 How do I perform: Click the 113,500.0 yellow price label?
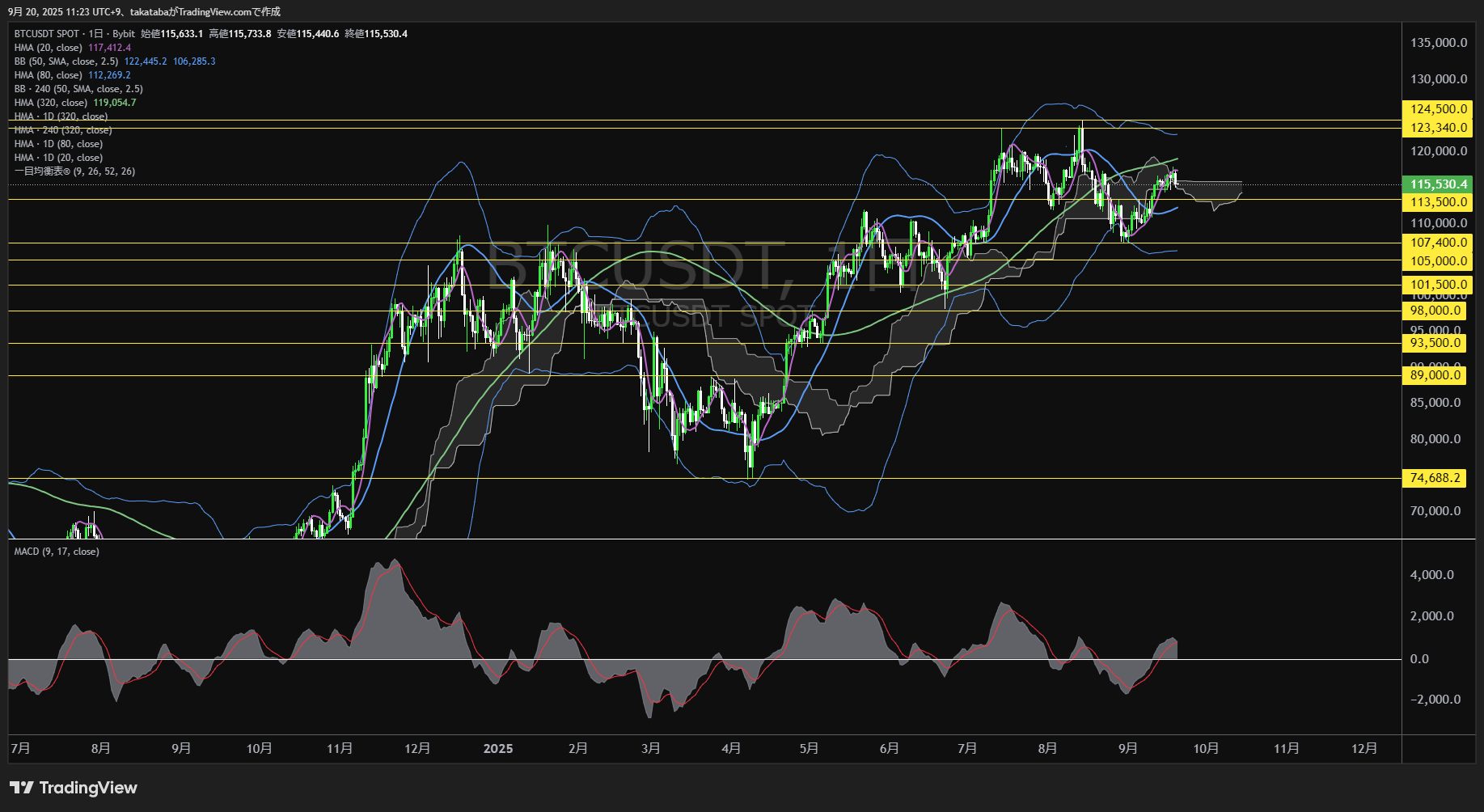[1437, 202]
